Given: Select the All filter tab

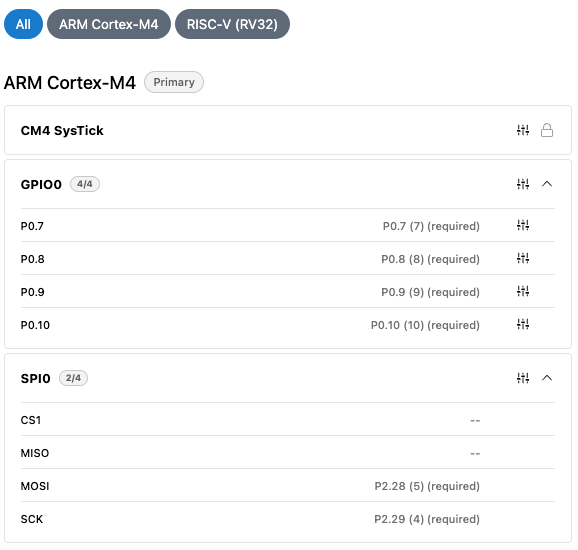Looking at the screenshot, I should point(23,24).
